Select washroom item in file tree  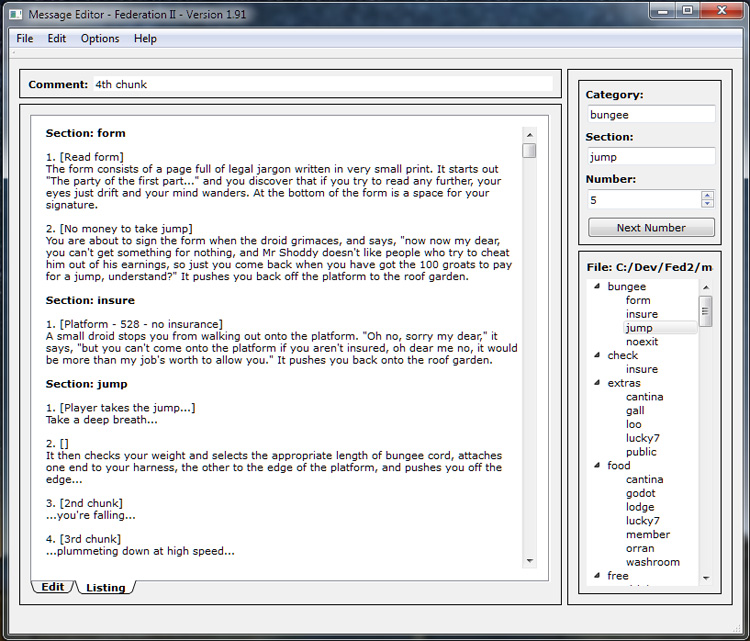(652, 562)
